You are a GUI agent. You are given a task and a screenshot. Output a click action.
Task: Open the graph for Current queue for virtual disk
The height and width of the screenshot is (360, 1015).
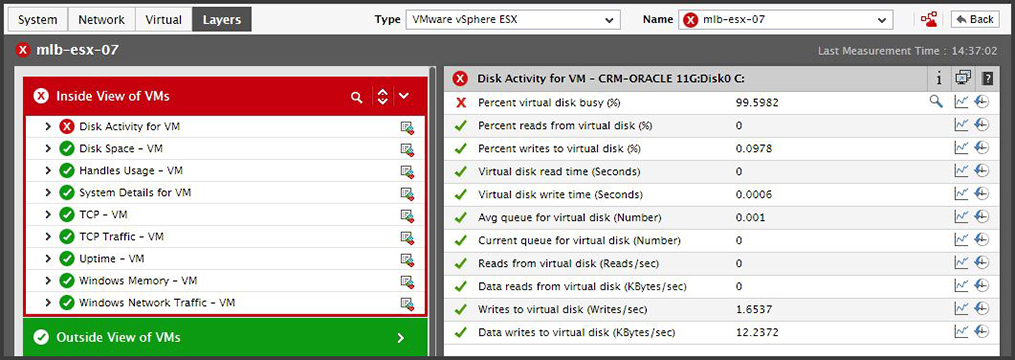pyautogui.click(x=961, y=240)
